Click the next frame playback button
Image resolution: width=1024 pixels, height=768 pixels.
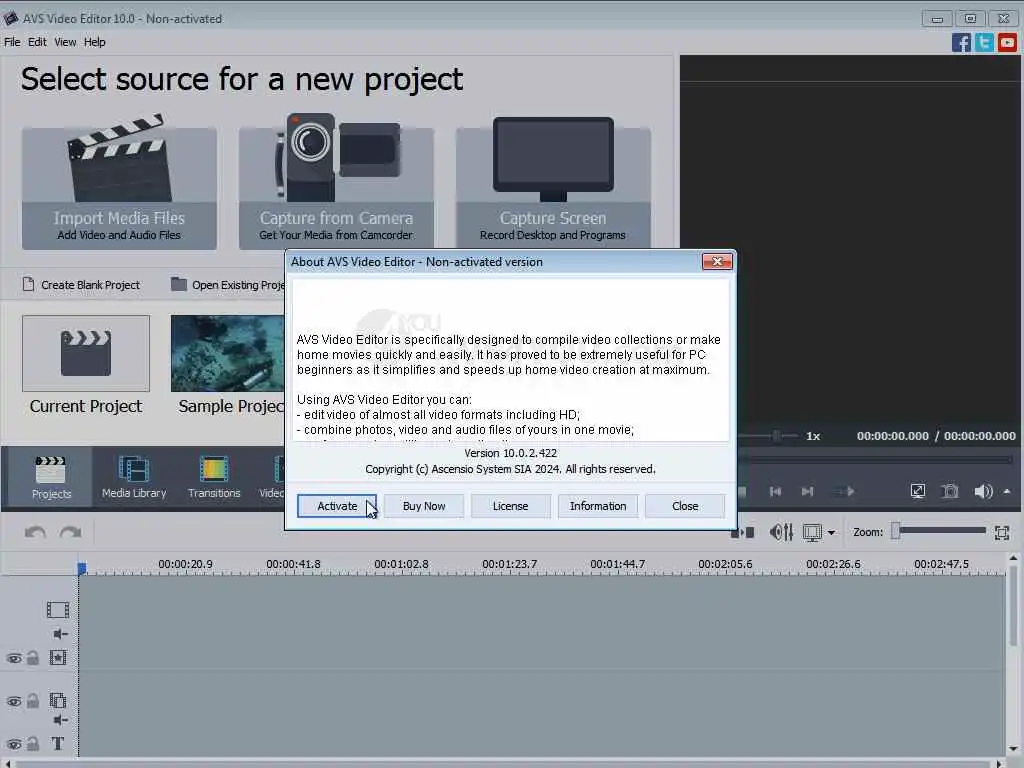click(x=808, y=491)
